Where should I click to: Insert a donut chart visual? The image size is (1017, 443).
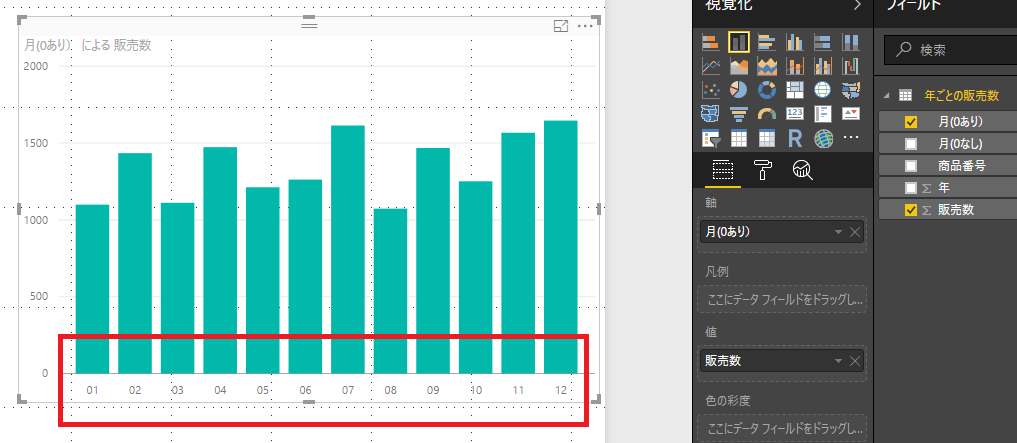click(x=767, y=90)
